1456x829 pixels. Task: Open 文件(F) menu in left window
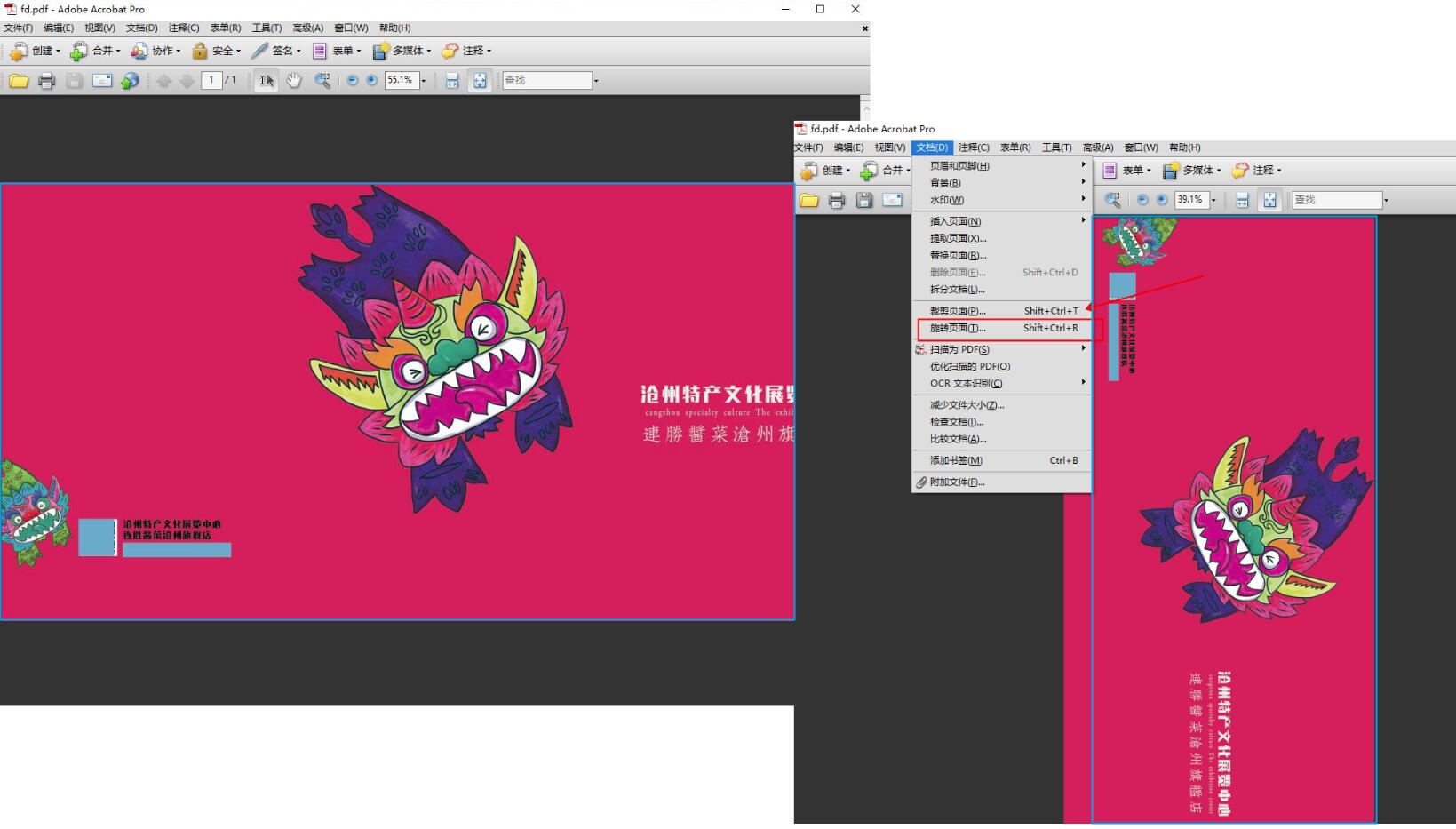point(18,28)
